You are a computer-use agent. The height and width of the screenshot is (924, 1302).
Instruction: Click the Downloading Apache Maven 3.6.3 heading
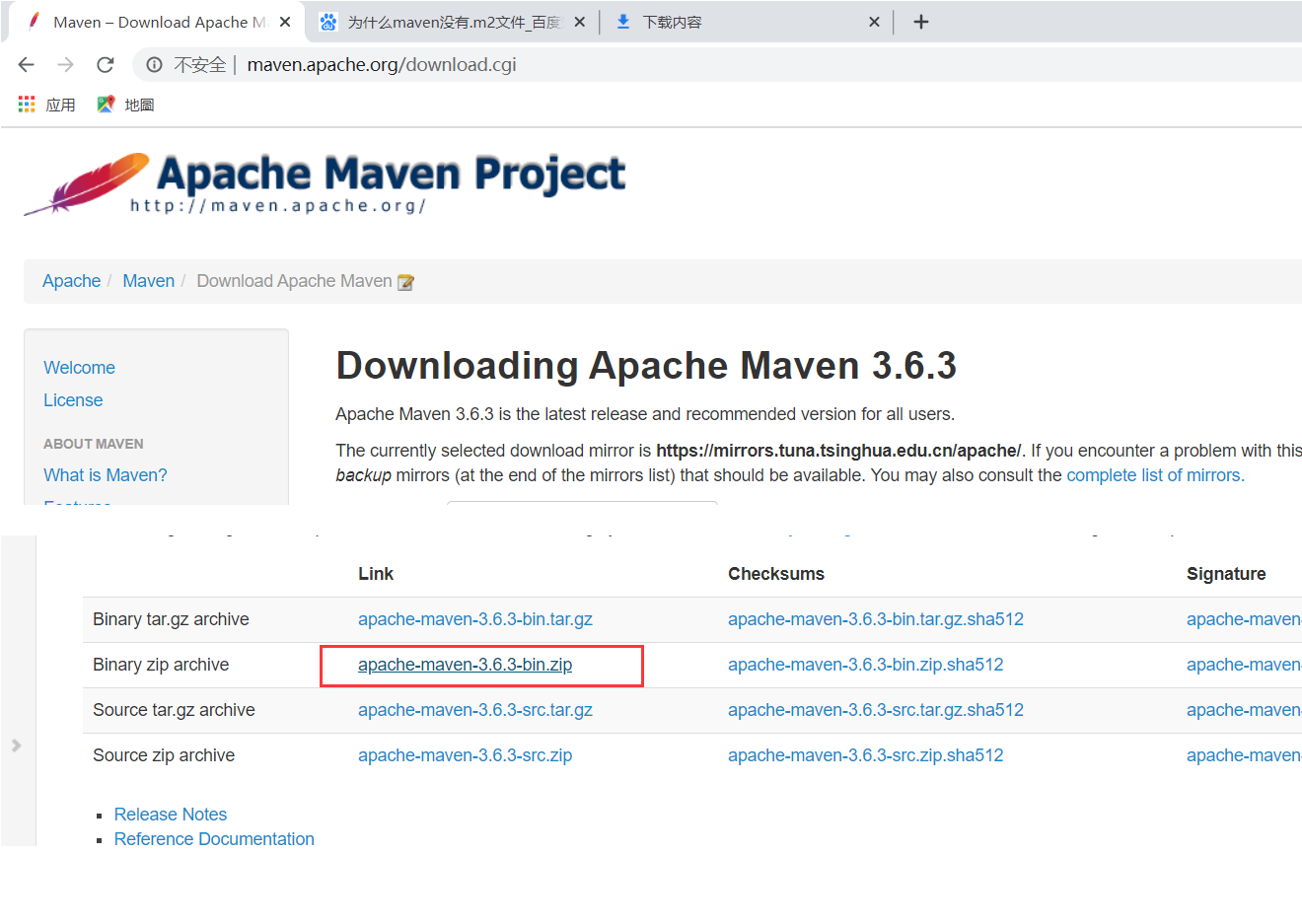tap(646, 366)
